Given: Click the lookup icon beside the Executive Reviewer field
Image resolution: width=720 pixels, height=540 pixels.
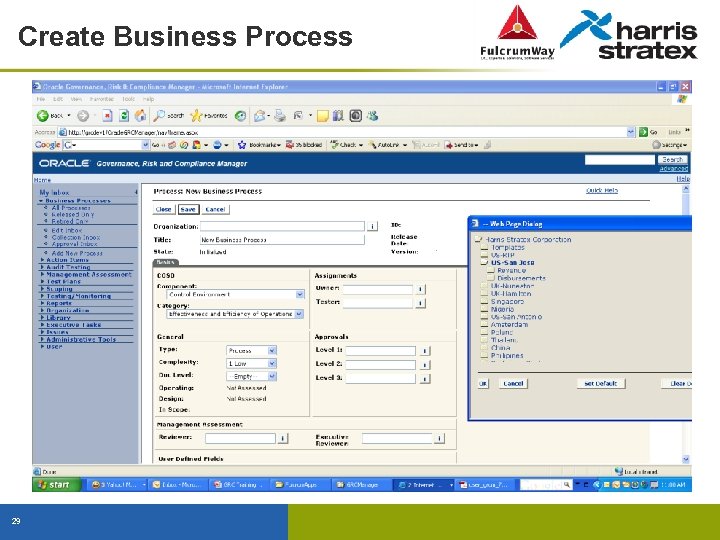Looking at the screenshot, I should click(x=439, y=439).
